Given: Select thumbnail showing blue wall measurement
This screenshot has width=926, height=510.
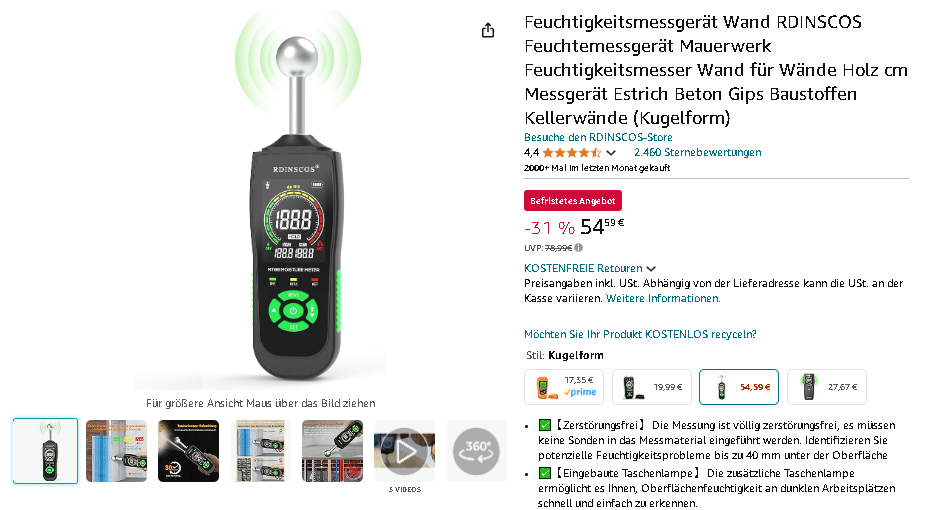Looking at the screenshot, I should pos(116,451).
